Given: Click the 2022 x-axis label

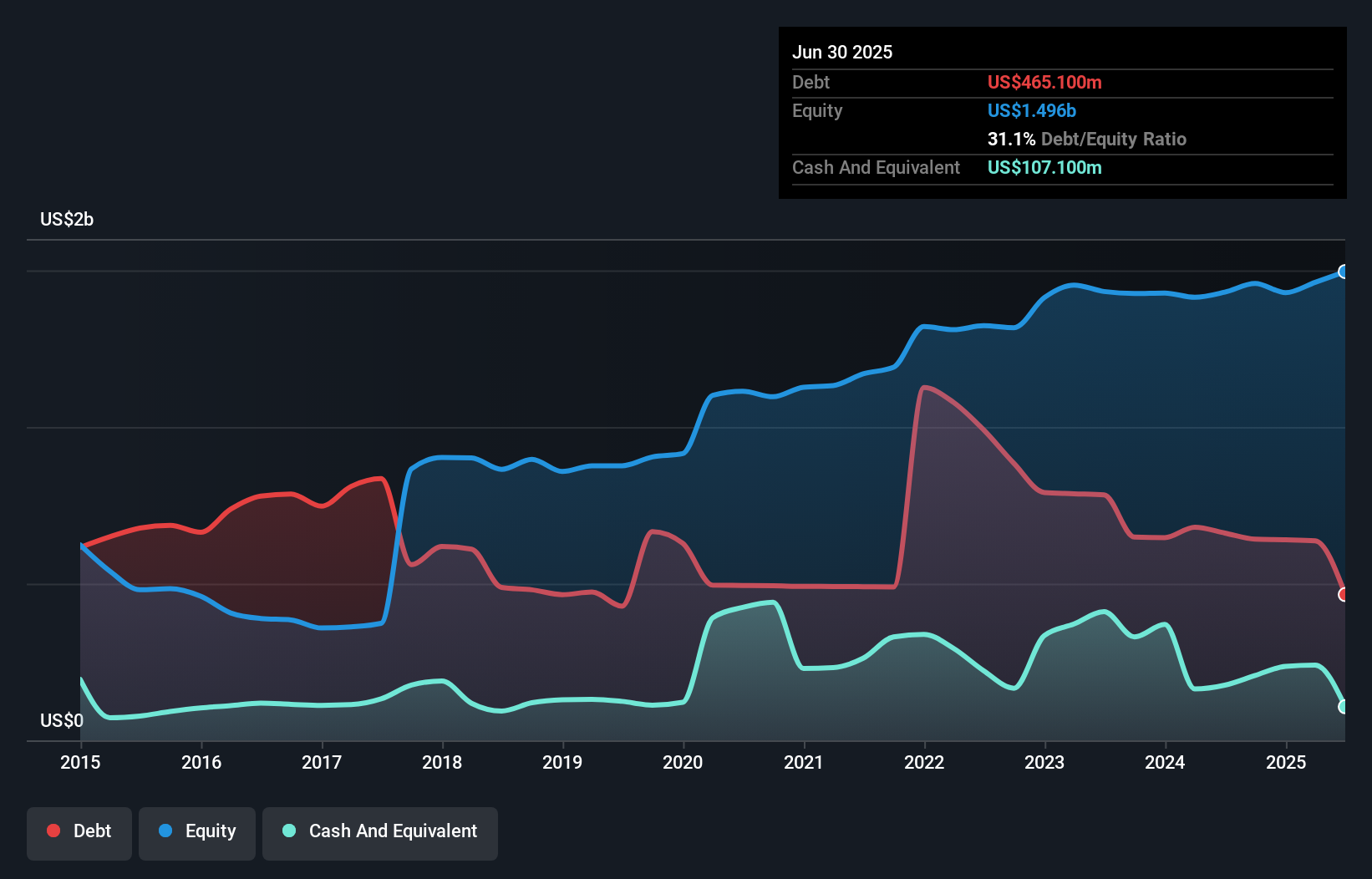Looking at the screenshot, I should 924,762.
